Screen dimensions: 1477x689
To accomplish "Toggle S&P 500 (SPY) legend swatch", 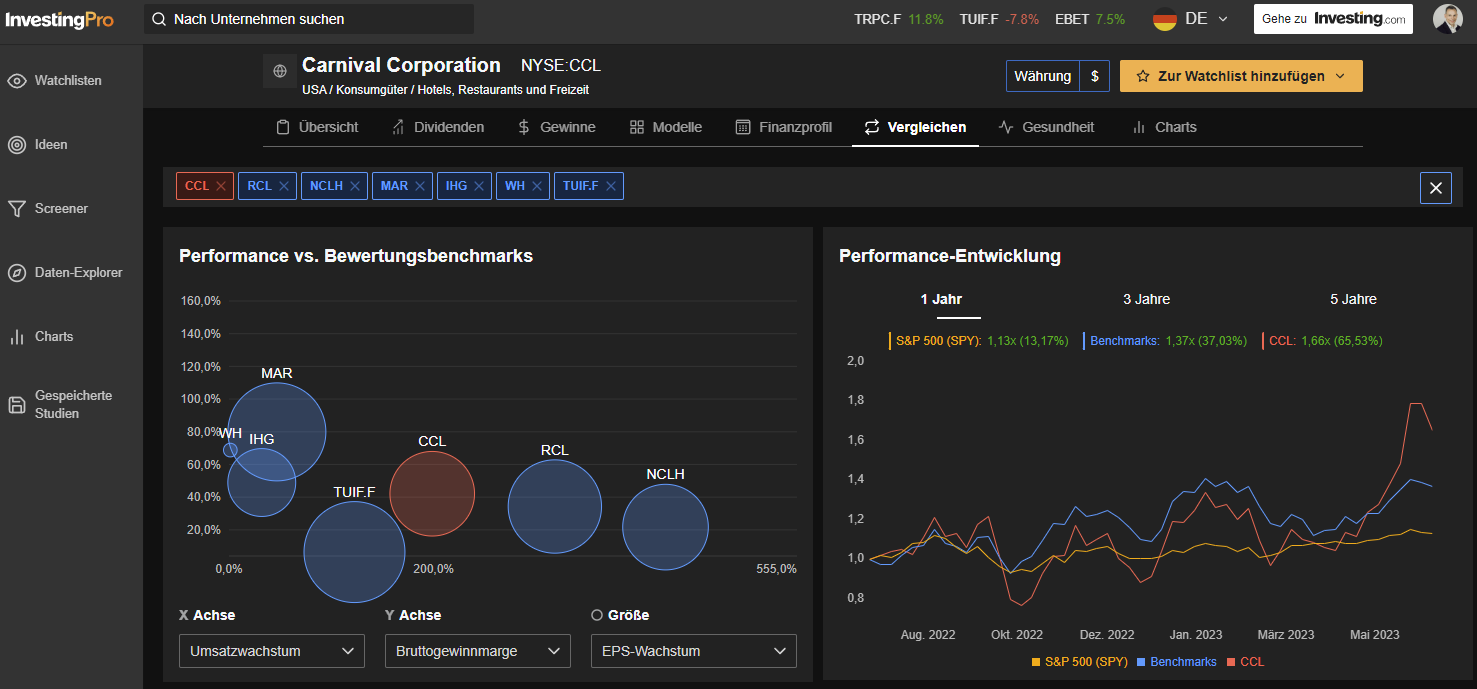I will (x=1036, y=662).
